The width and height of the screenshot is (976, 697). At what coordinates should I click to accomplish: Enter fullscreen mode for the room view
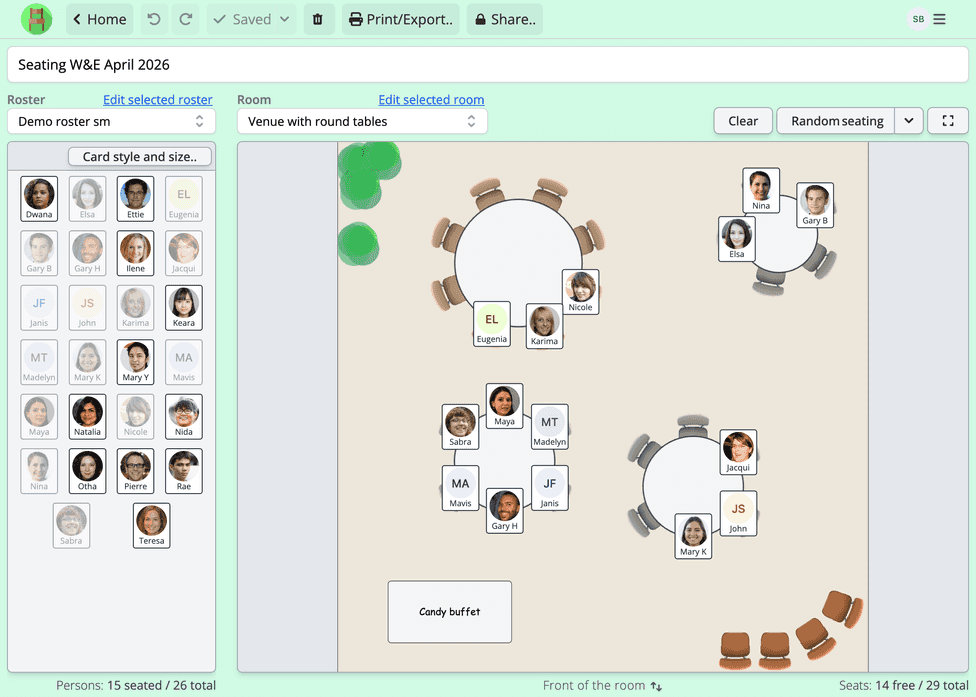[x=947, y=120]
